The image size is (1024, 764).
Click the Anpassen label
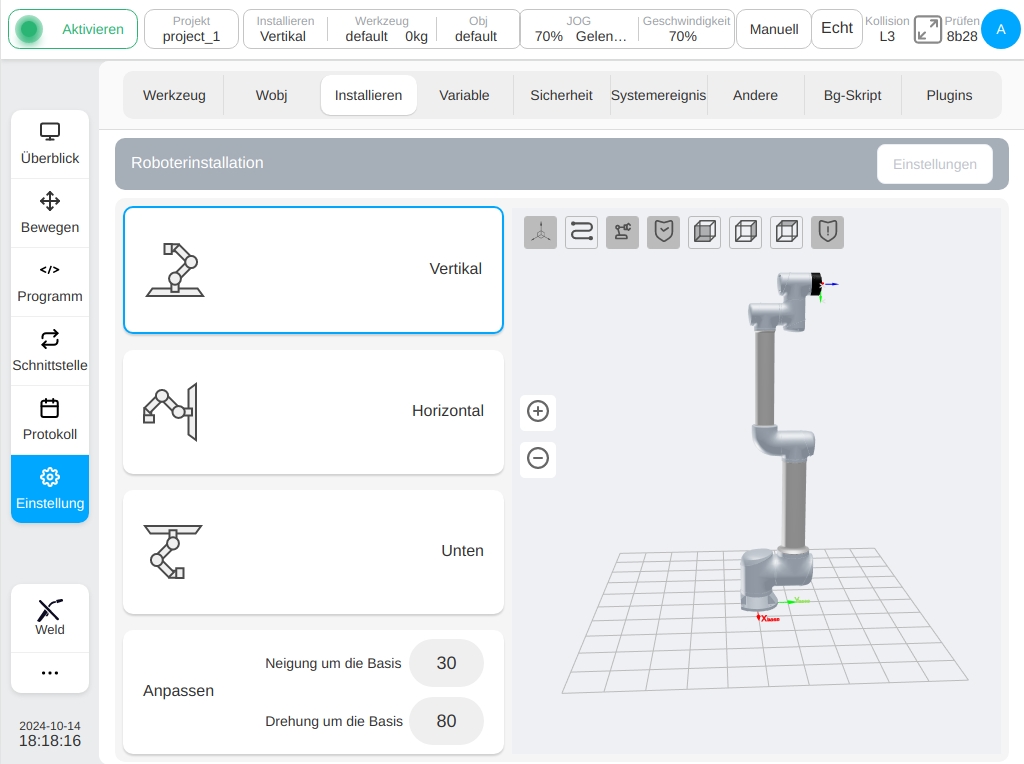[178, 691]
